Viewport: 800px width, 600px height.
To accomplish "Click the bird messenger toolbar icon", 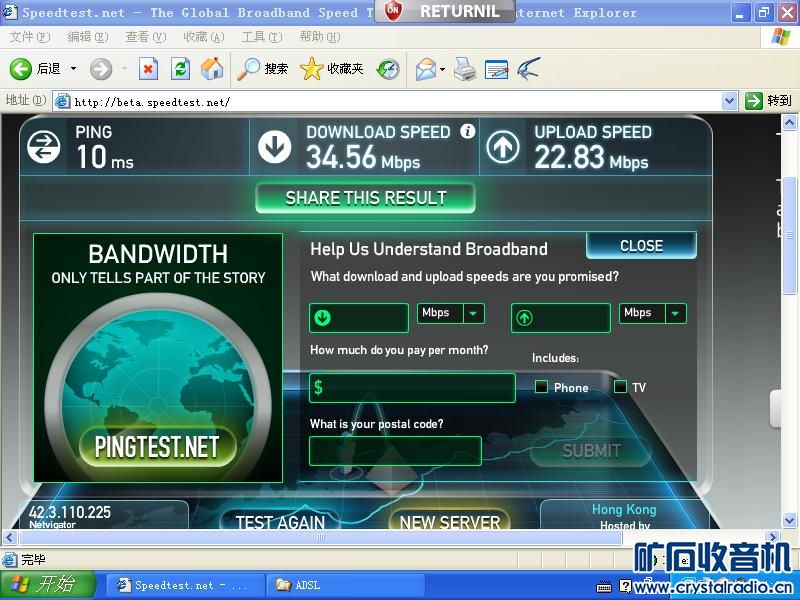I will 529,69.
